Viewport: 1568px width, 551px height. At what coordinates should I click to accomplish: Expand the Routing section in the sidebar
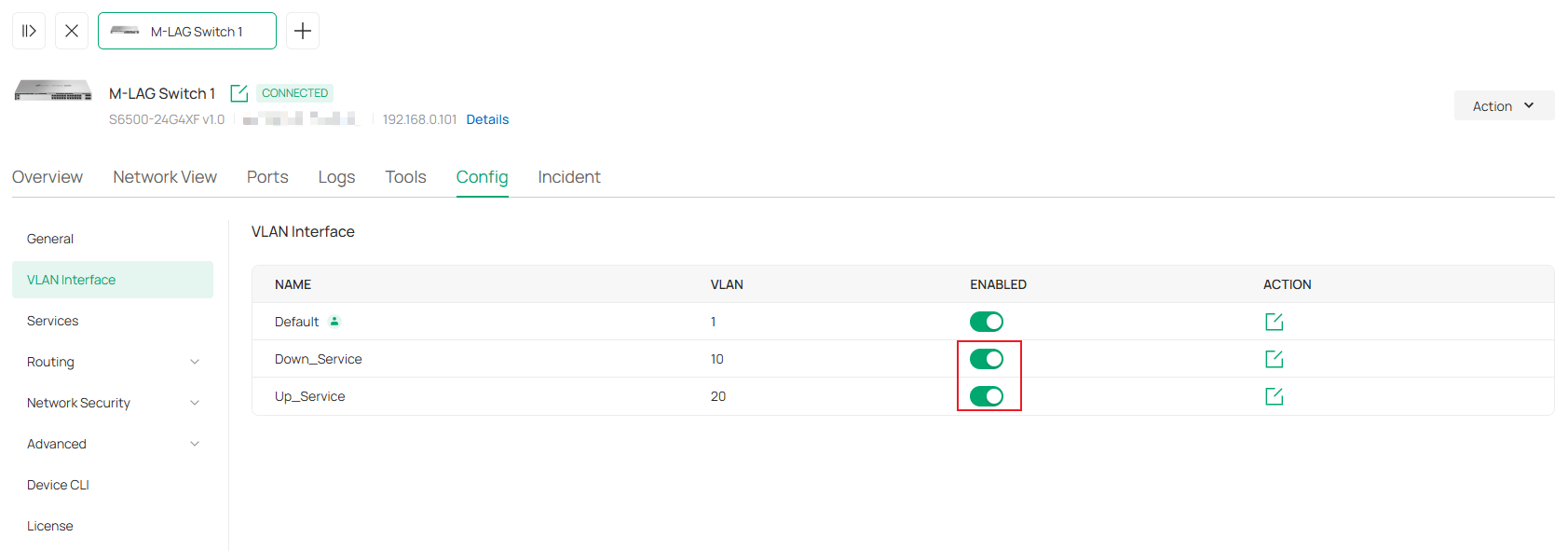[x=194, y=361]
